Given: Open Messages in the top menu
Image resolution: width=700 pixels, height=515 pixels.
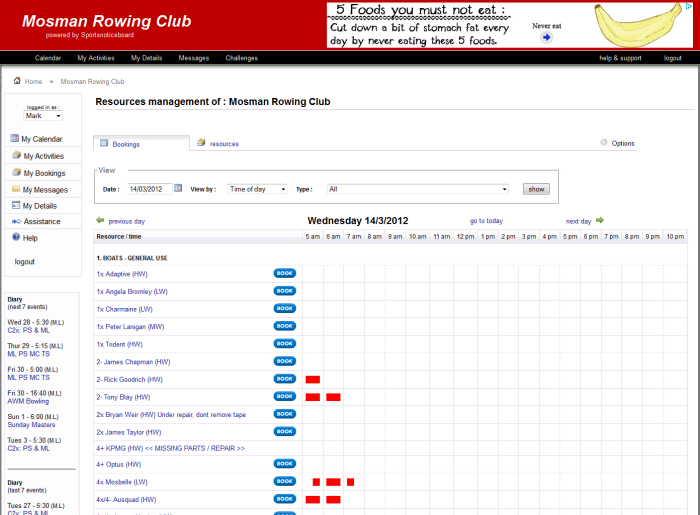Looking at the screenshot, I should pyautogui.click(x=194, y=58).
